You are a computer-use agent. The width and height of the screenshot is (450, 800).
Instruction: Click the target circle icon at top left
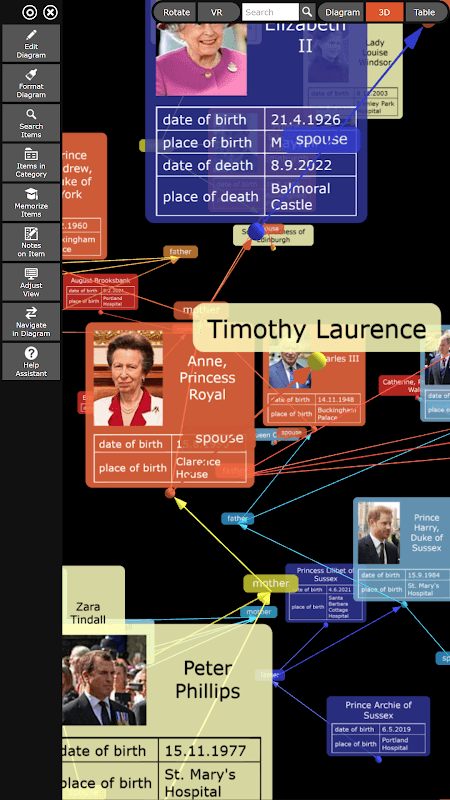click(30, 12)
